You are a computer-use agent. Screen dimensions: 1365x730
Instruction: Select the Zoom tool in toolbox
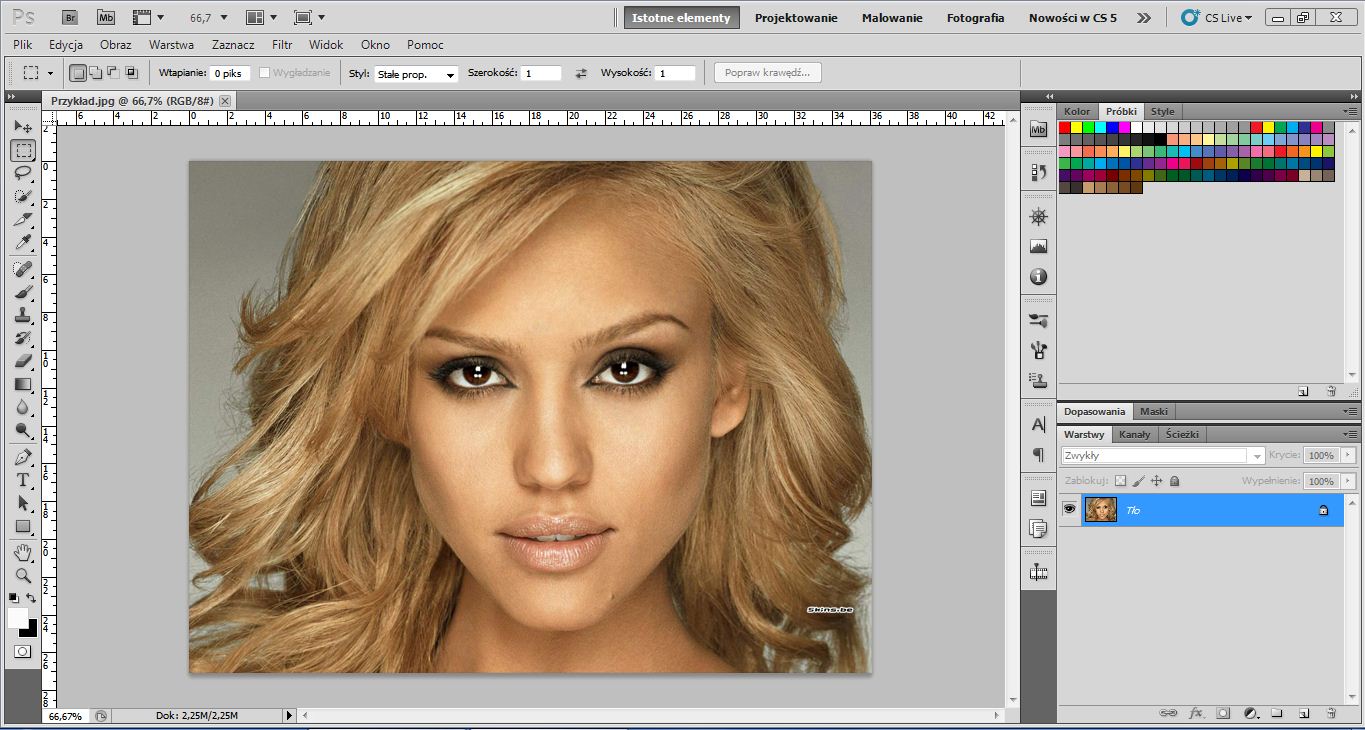click(x=23, y=575)
